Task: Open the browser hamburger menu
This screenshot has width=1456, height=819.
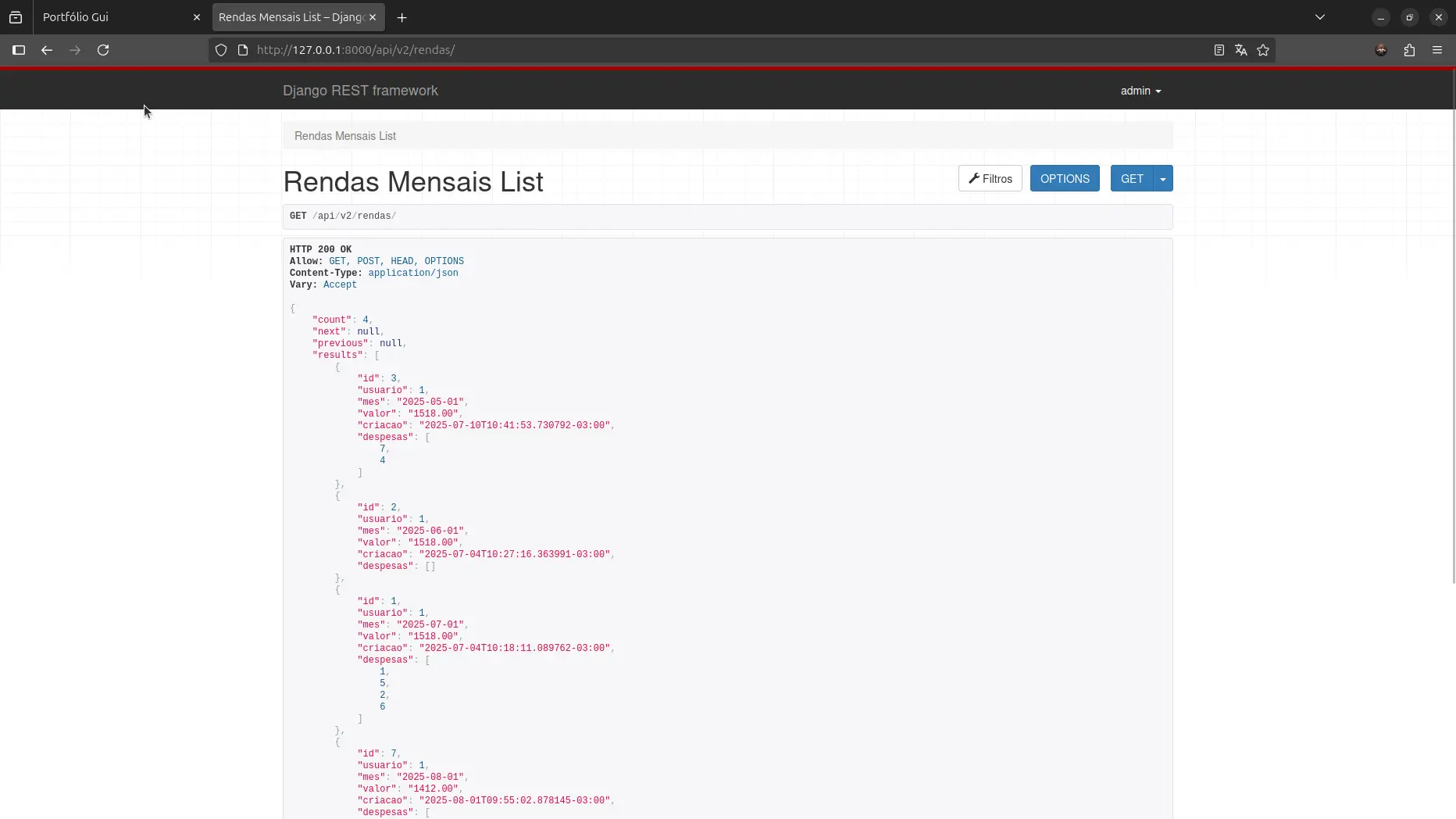Action: pos(1437,50)
